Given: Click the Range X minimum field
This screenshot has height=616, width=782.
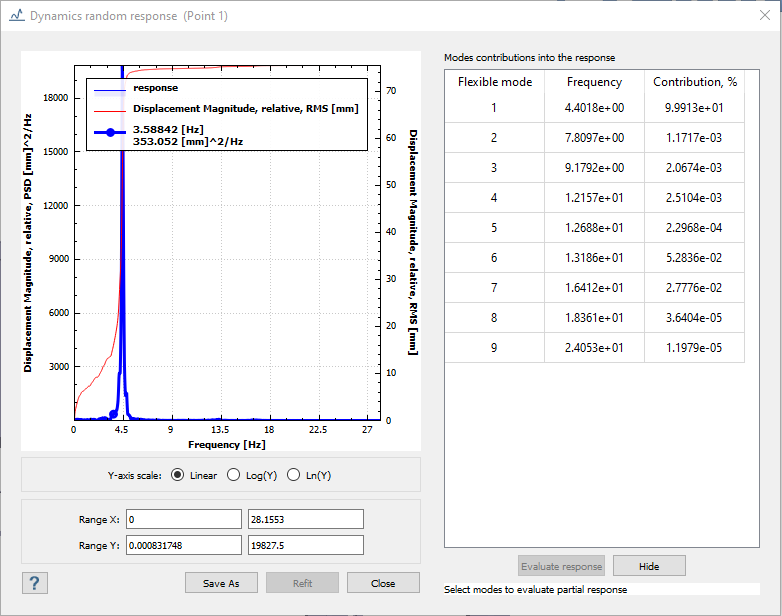Looking at the screenshot, I should click(183, 520).
